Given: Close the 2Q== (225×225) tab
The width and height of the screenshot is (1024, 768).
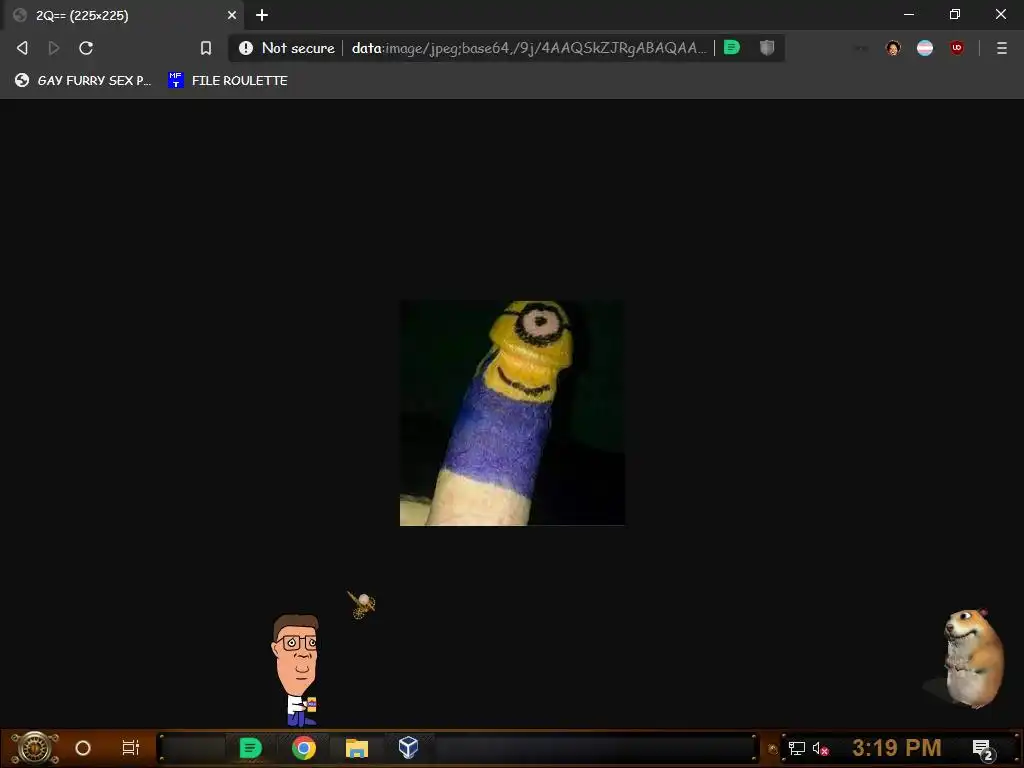Looking at the screenshot, I should pos(232,15).
